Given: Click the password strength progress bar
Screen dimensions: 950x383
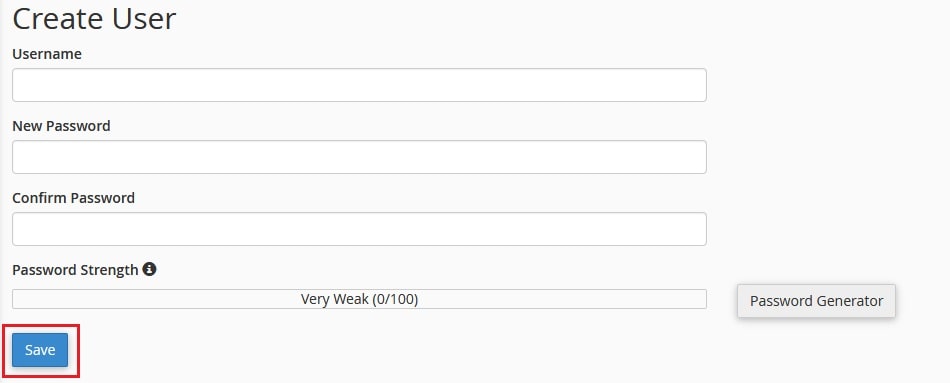Looking at the screenshot, I should (359, 299).
